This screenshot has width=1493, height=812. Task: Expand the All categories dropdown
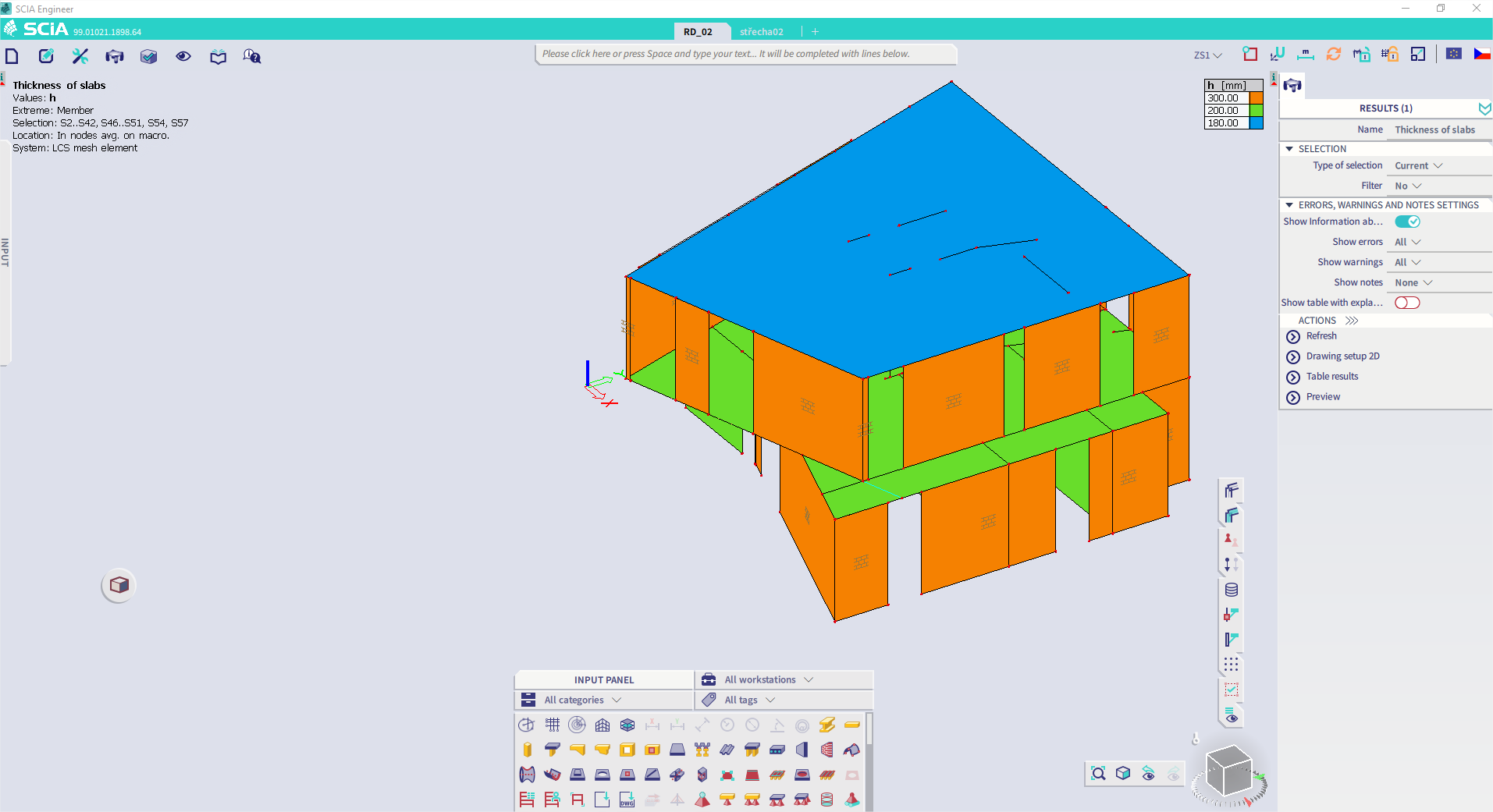pos(582,700)
